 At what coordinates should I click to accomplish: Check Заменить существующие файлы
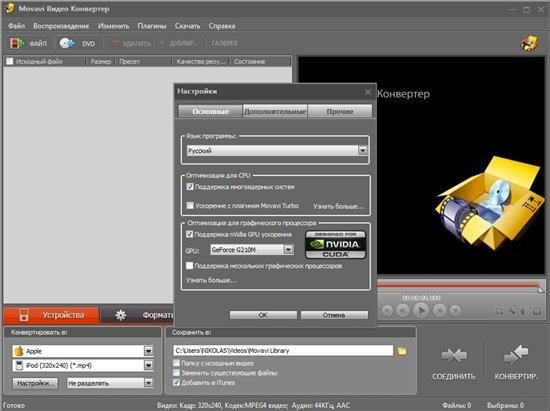tap(176, 372)
